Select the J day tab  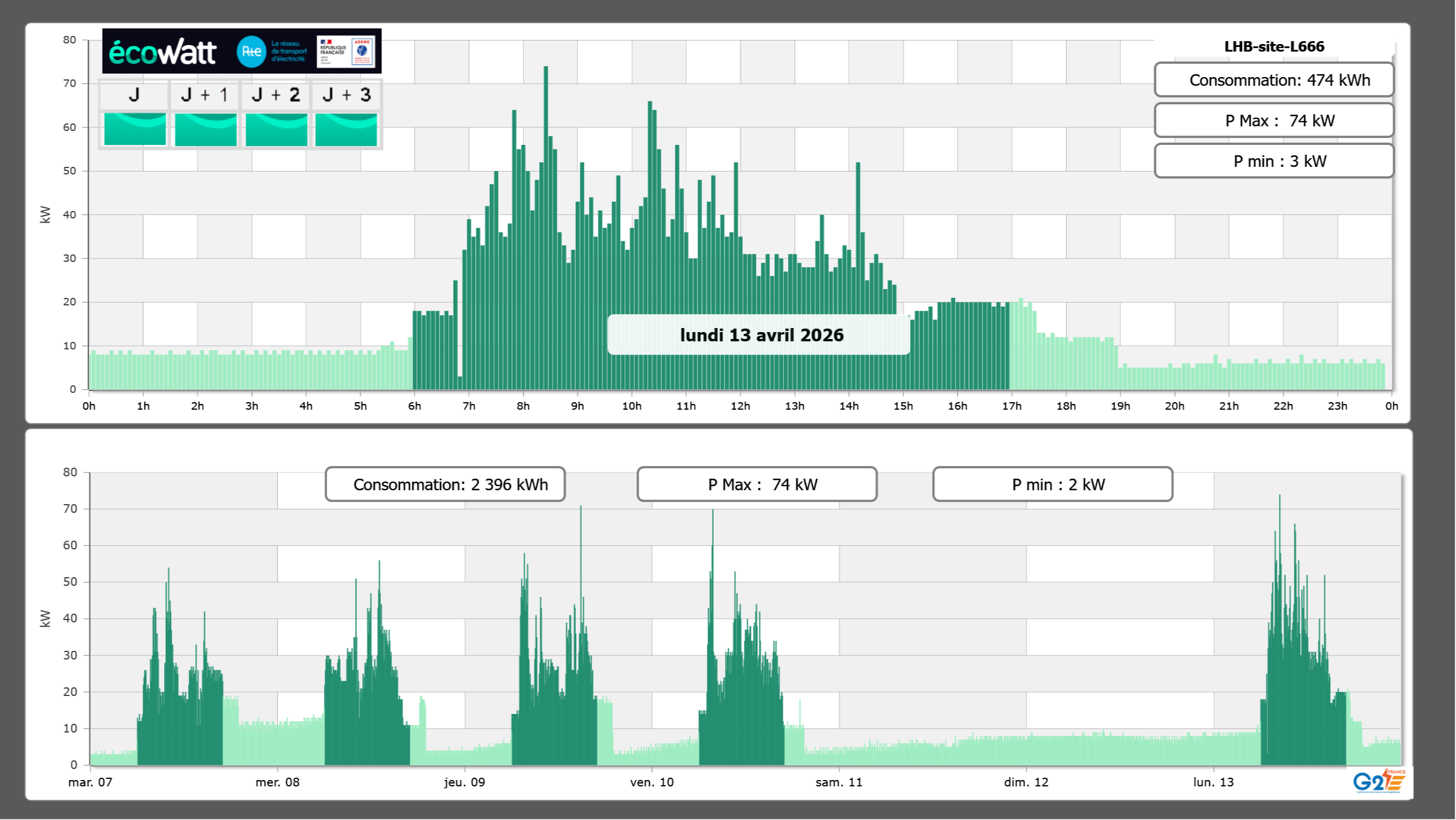point(134,95)
